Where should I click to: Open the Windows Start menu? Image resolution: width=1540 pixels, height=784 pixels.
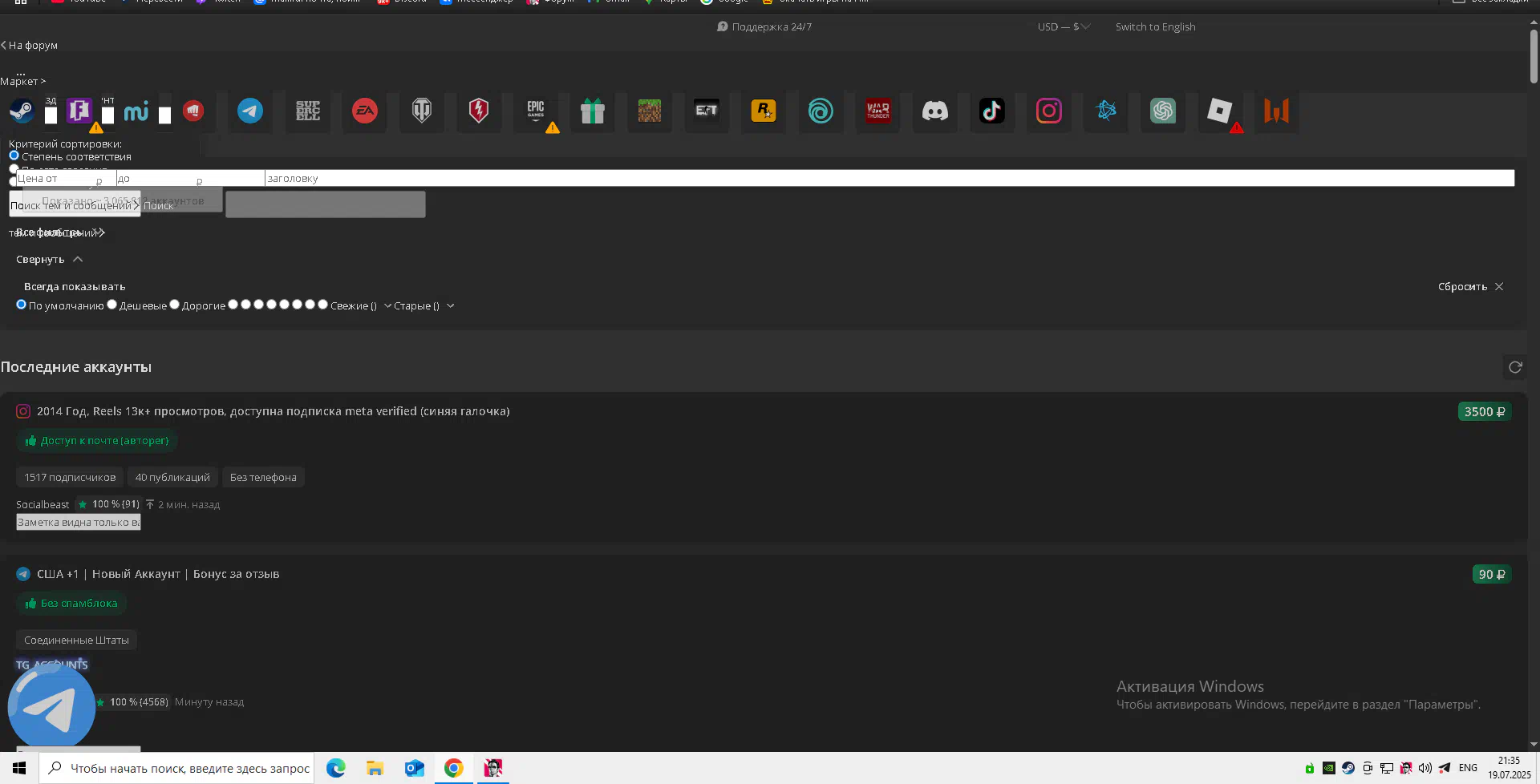(x=19, y=768)
